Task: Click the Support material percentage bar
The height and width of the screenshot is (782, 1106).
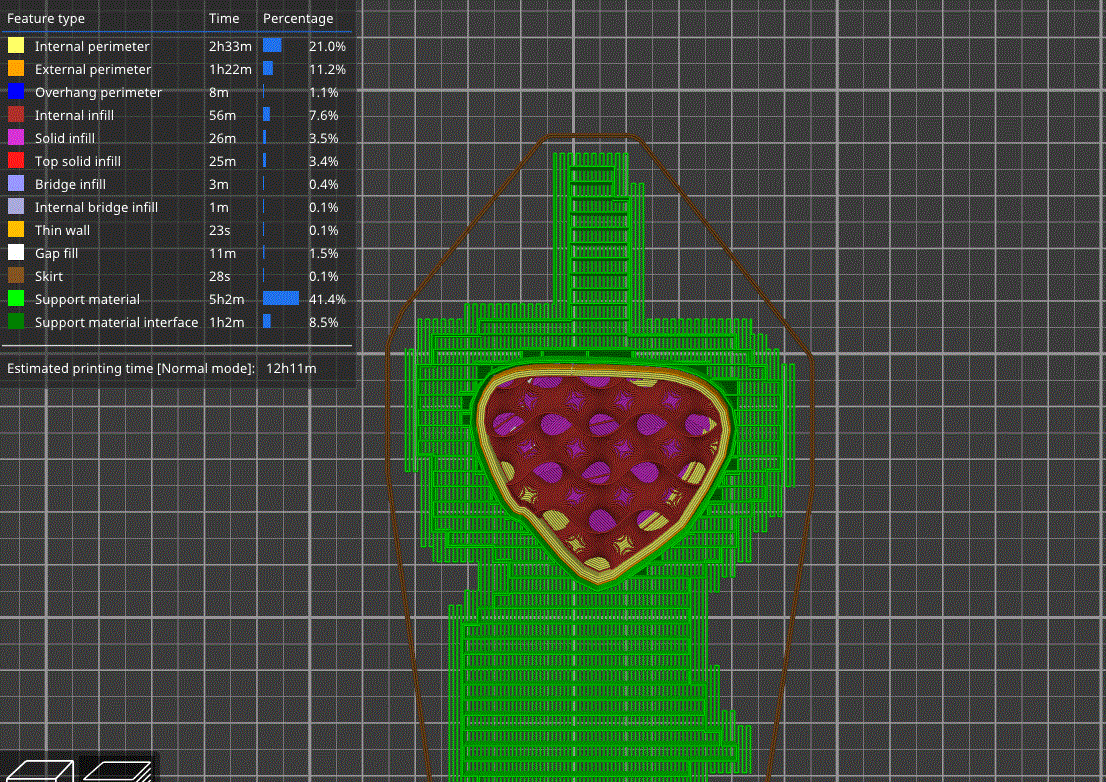Action: click(x=281, y=298)
